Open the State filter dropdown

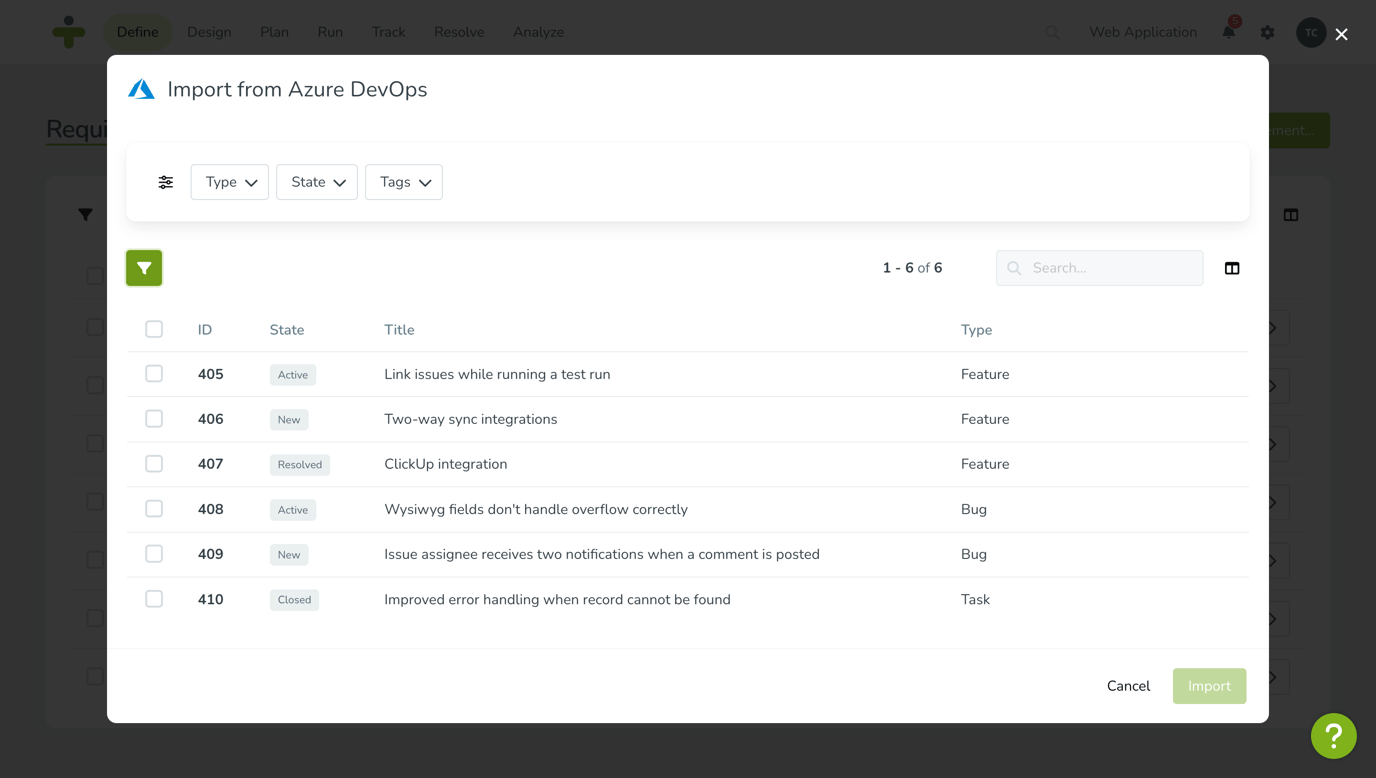click(316, 181)
